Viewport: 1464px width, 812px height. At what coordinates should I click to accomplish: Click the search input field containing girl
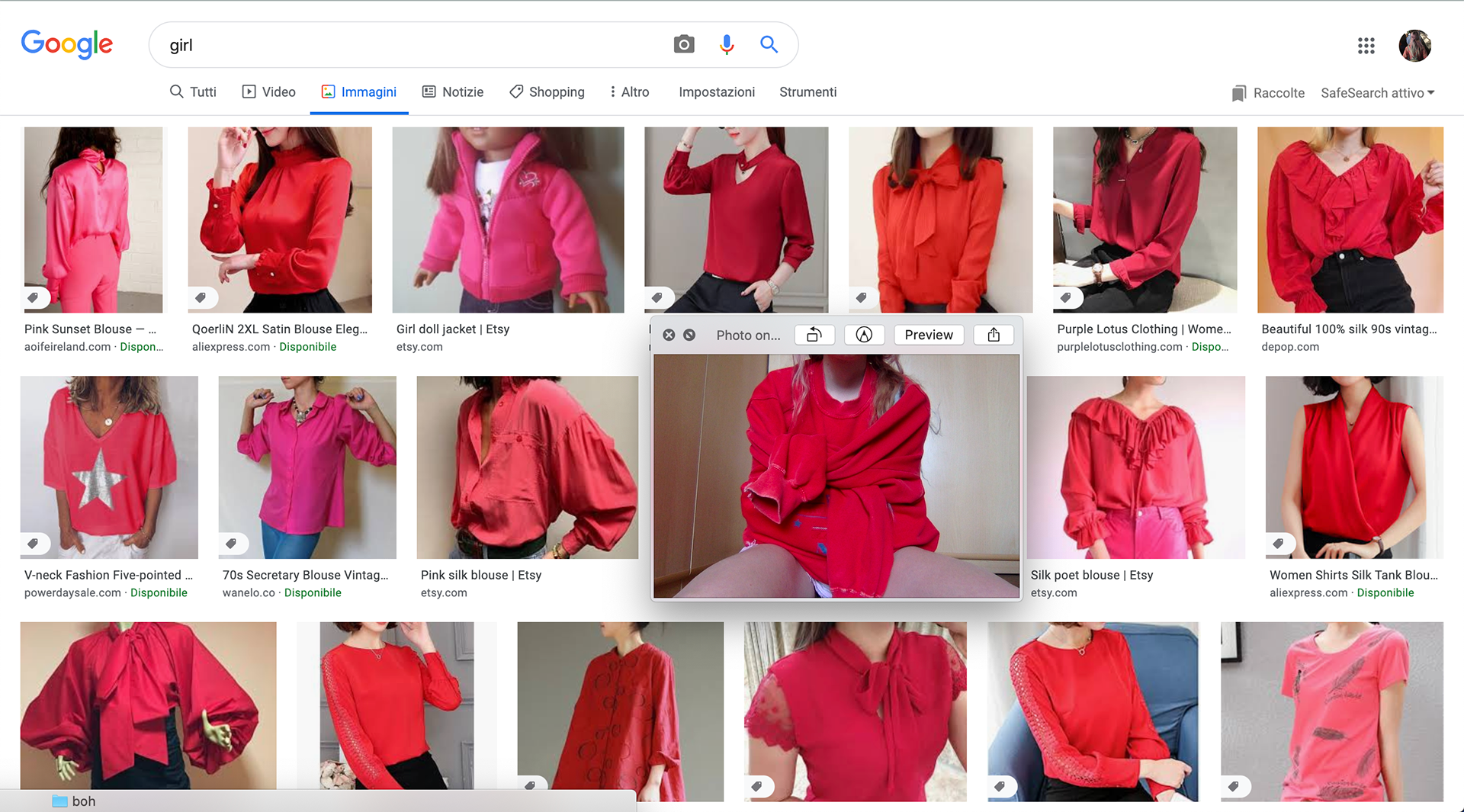click(412, 45)
